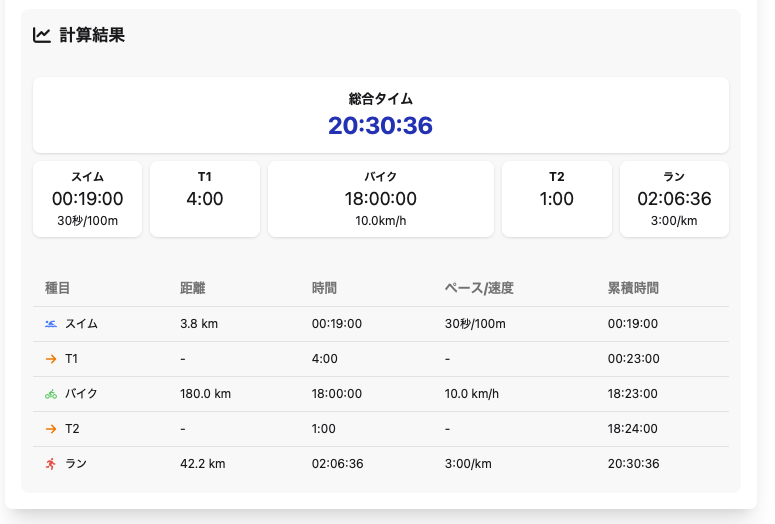Click the orange arrow icon beside T2 row
Image resolution: width=775 pixels, height=524 pixels.
(51, 429)
